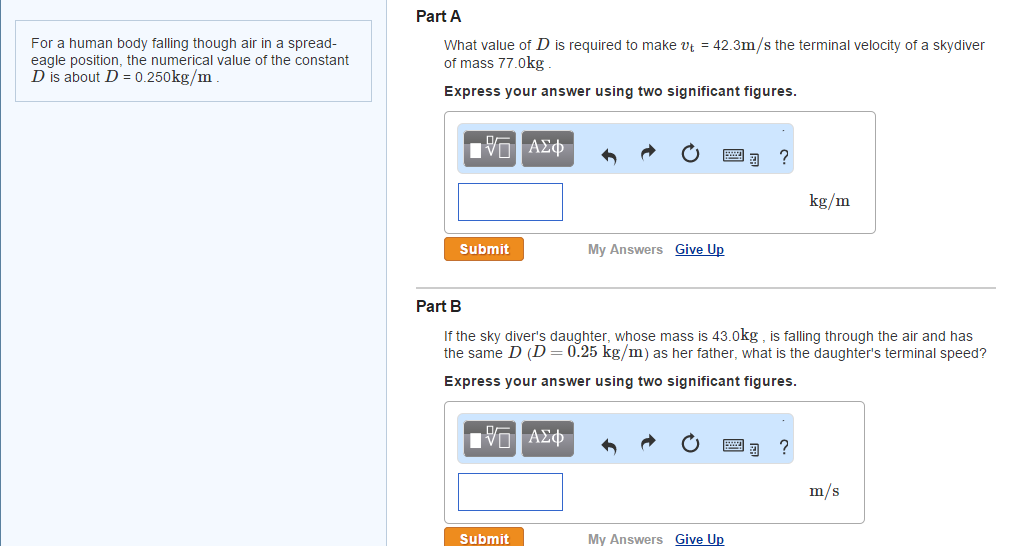Submit the Part B answer
The image size is (1013, 546).
(x=484, y=538)
